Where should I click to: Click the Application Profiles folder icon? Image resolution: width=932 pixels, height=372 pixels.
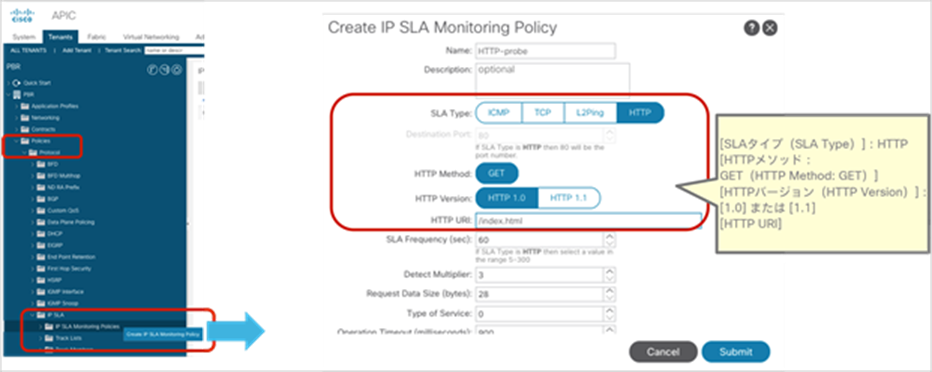click(25, 106)
